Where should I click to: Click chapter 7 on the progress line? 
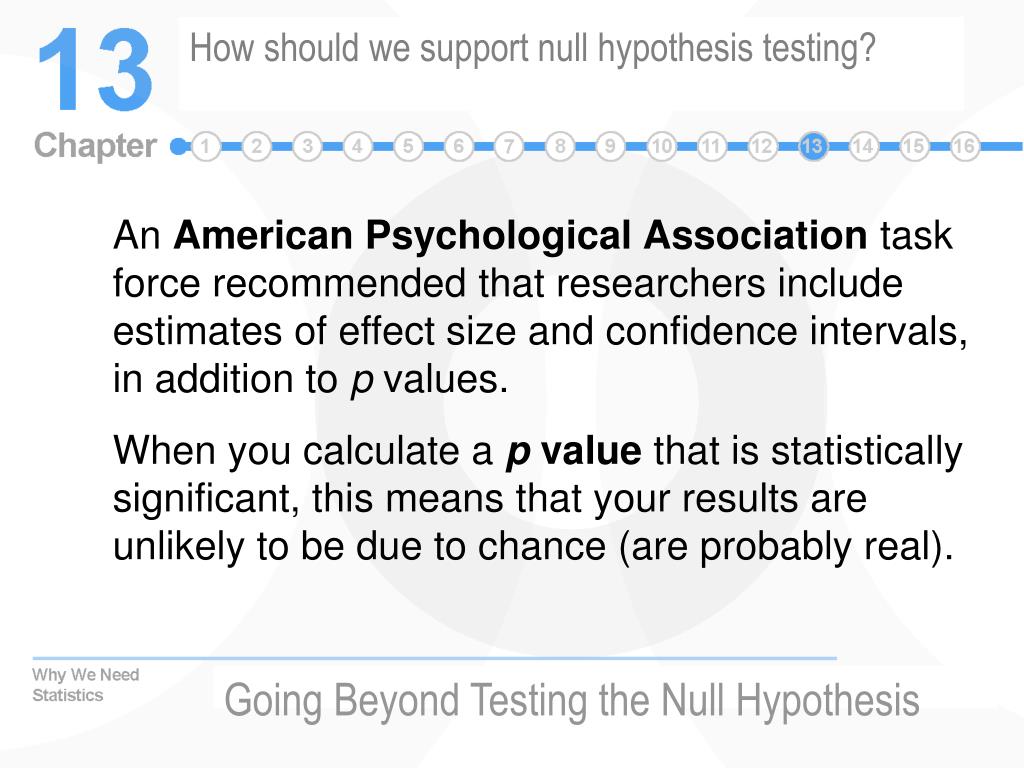click(x=509, y=146)
